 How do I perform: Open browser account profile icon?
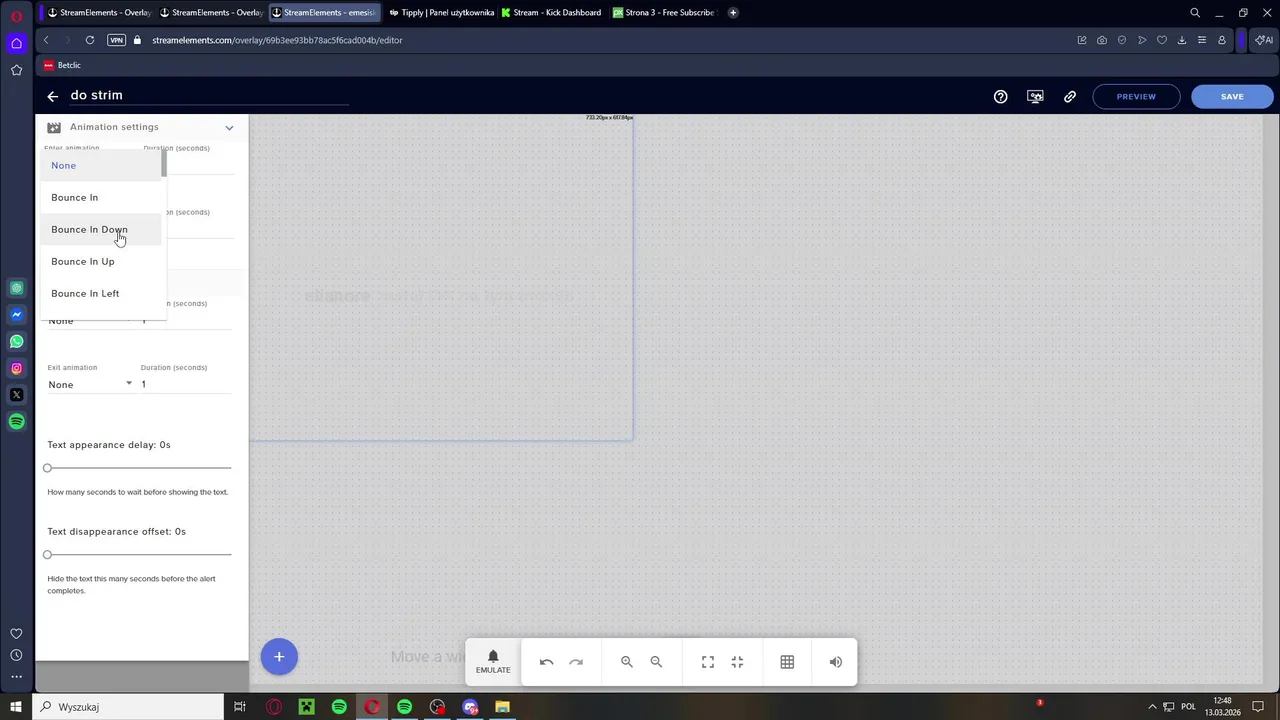[1222, 40]
